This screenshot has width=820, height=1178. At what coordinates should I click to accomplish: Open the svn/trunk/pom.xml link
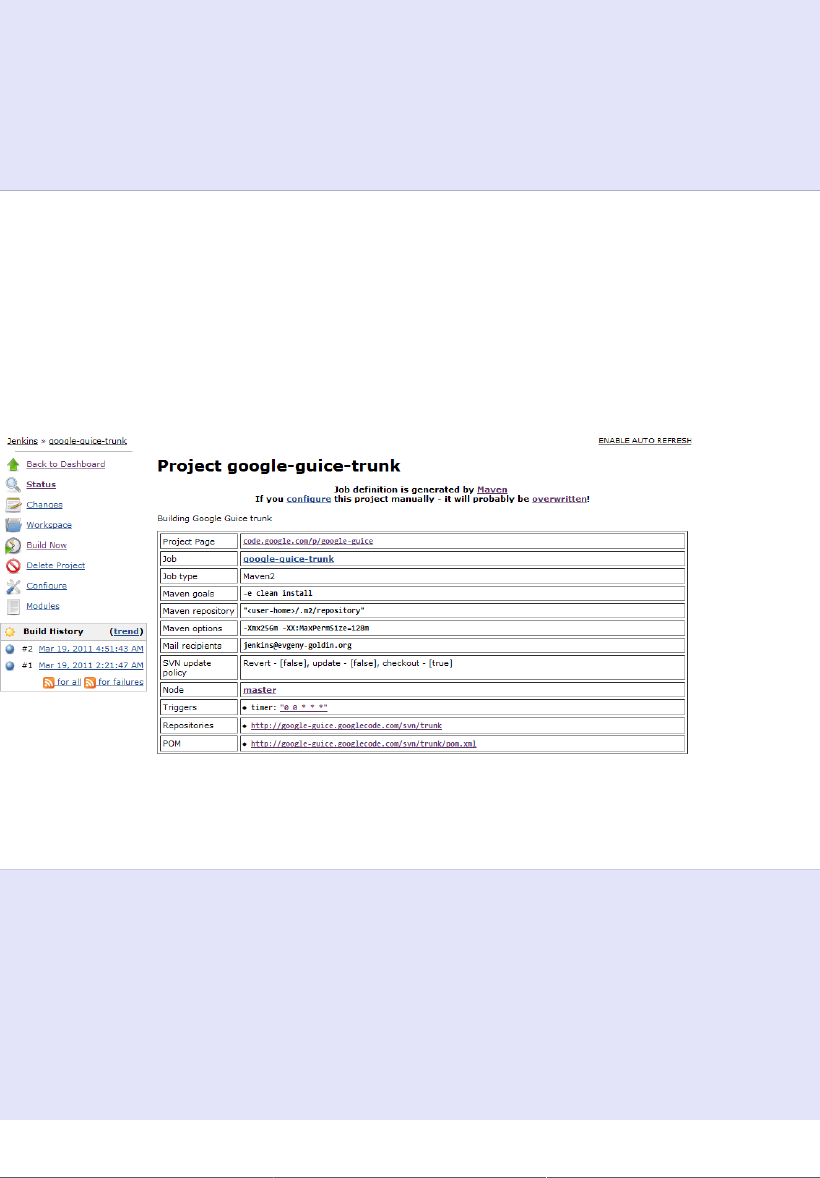[364, 744]
